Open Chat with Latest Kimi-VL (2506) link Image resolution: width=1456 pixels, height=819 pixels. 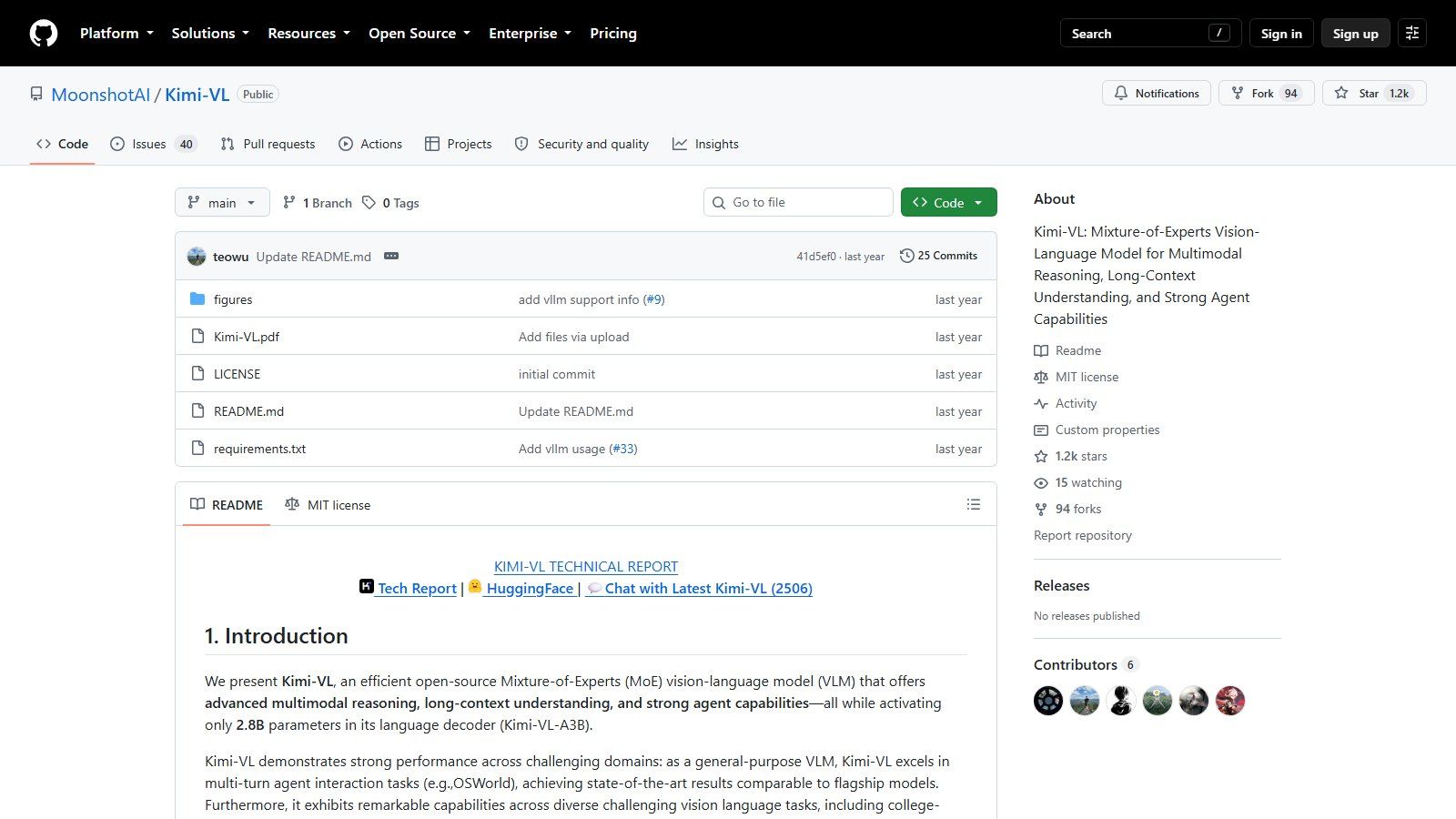[x=699, y=588]
